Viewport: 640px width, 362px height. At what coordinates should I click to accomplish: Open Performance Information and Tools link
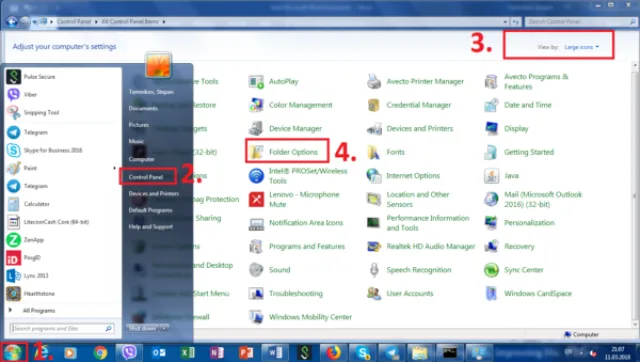coord(428,223)
